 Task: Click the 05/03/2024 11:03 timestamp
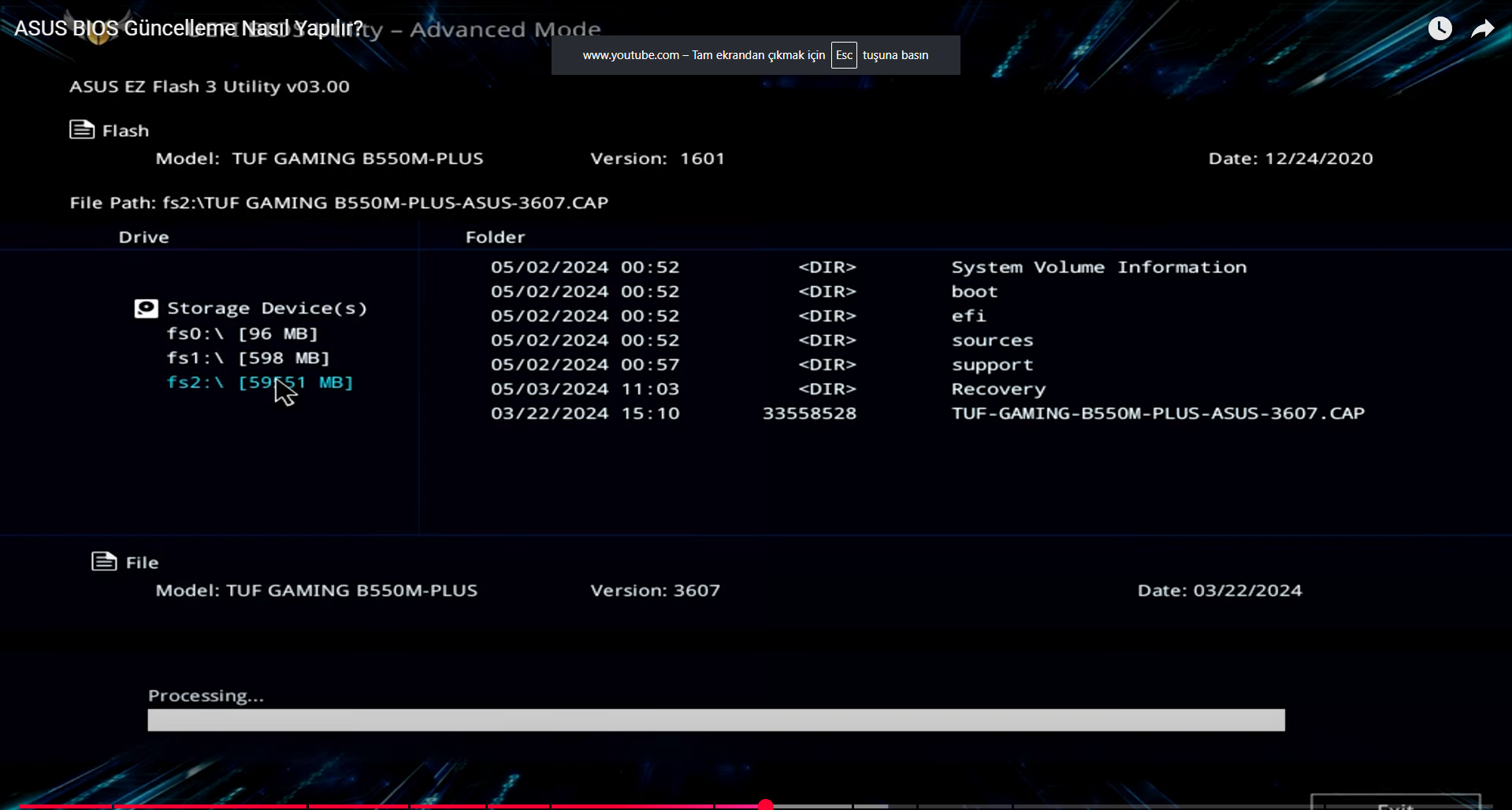pyautogui.click(x=585, y=389)
